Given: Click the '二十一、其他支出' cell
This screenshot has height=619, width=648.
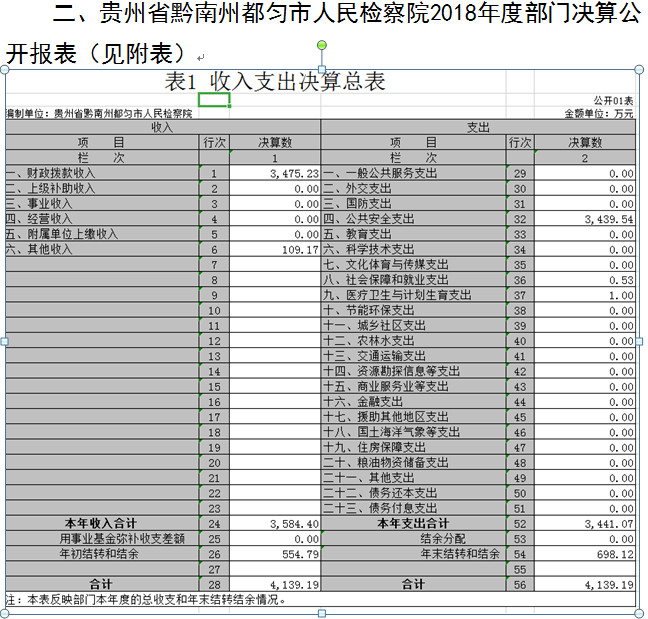Looking at the screenshot, I should pos(413,478).
